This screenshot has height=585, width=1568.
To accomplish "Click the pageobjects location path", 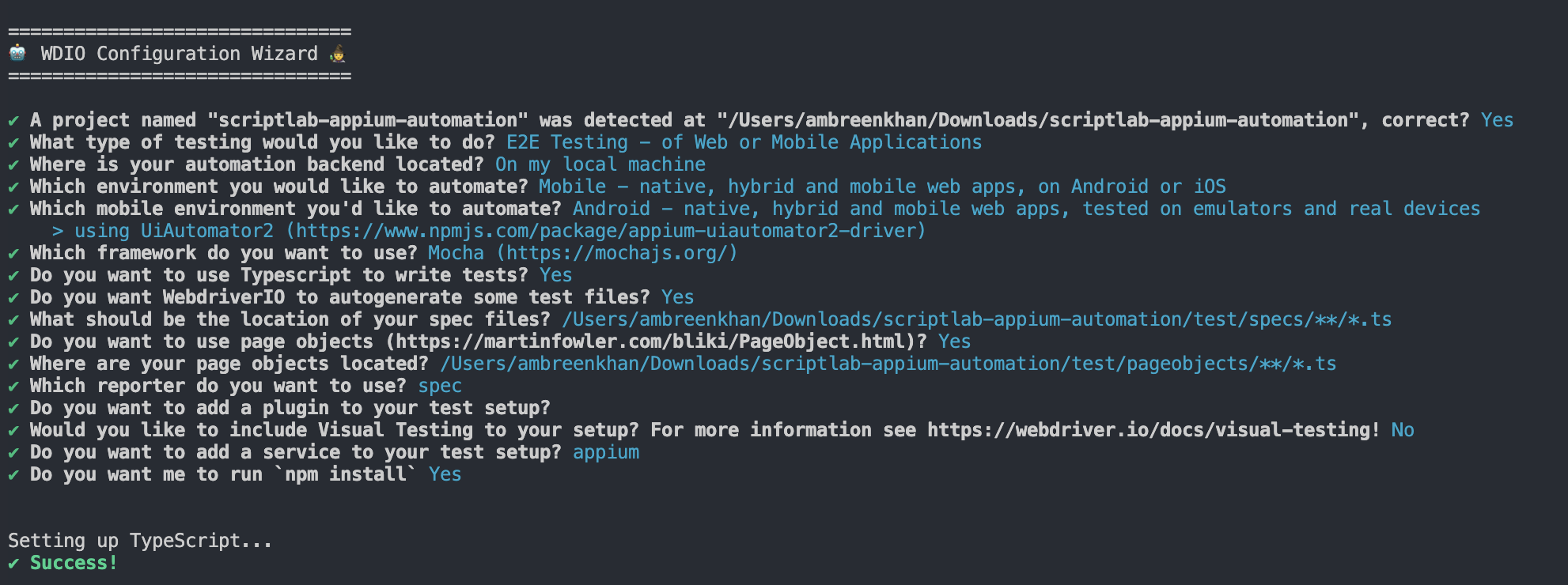I will tap(888, 364).
